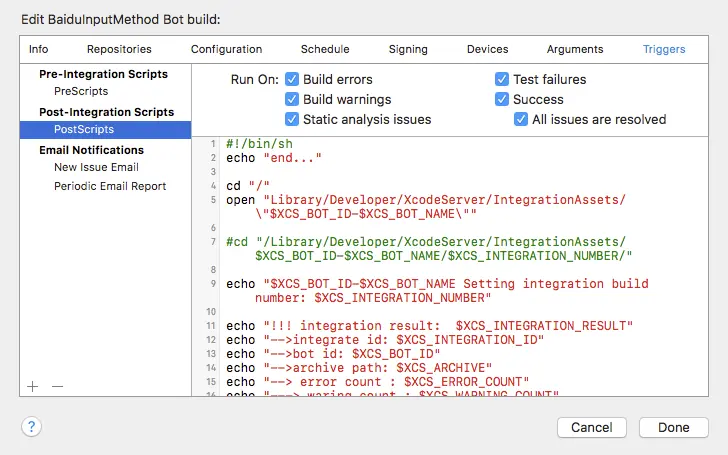Click the error count echo line
Viewport: 728px width, 455px height.
(377, 382)
